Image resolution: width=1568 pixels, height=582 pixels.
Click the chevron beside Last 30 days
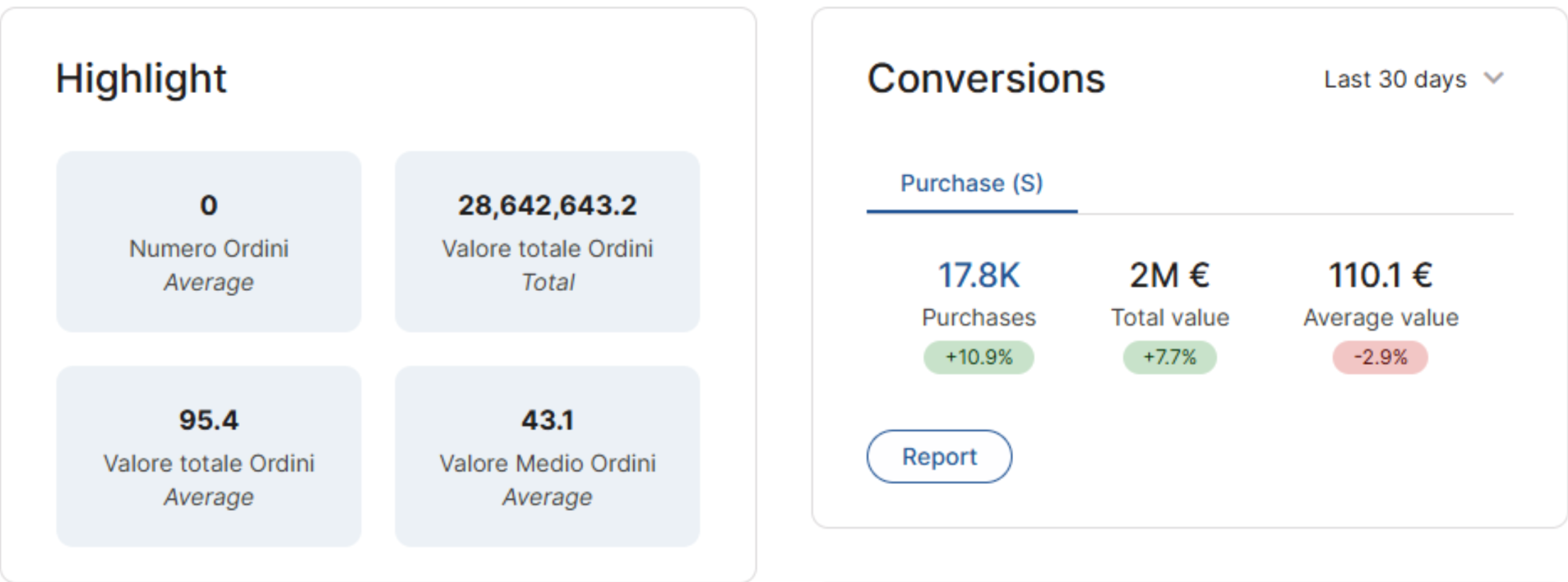pyautogui.click(x=1494, y=78)
